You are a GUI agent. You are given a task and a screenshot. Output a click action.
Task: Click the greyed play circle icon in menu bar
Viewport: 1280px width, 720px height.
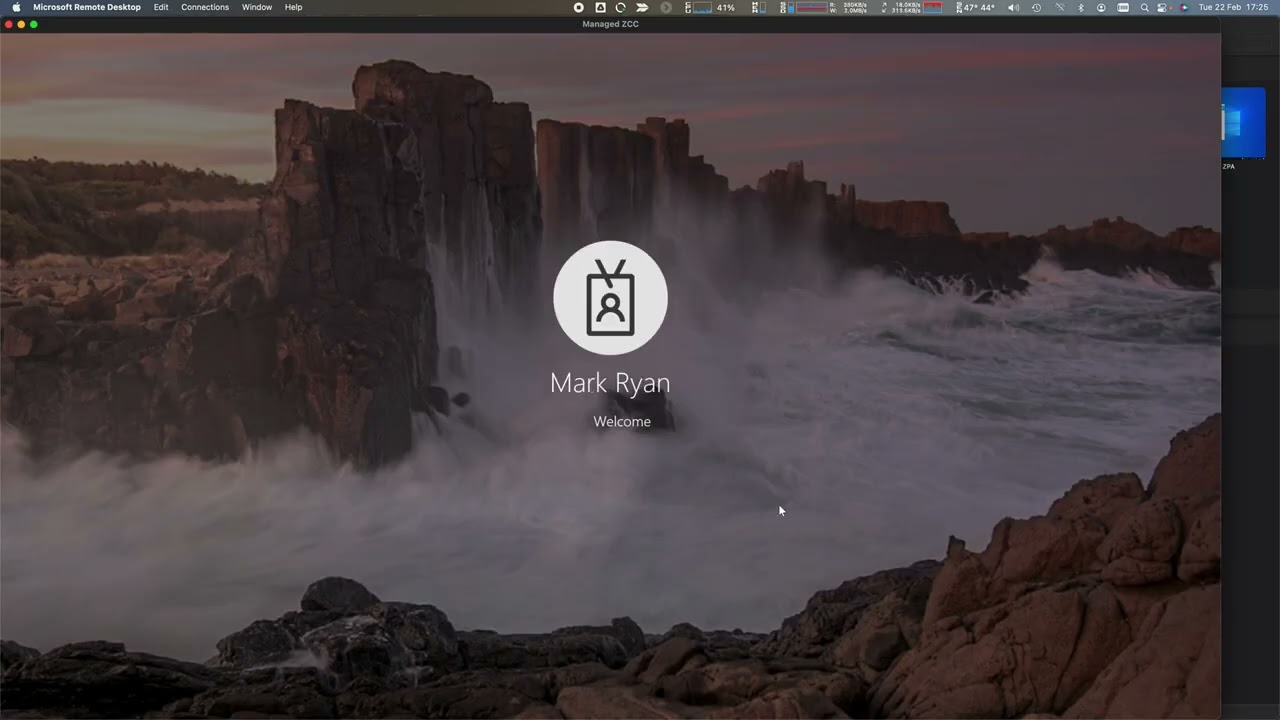[665, 7]
